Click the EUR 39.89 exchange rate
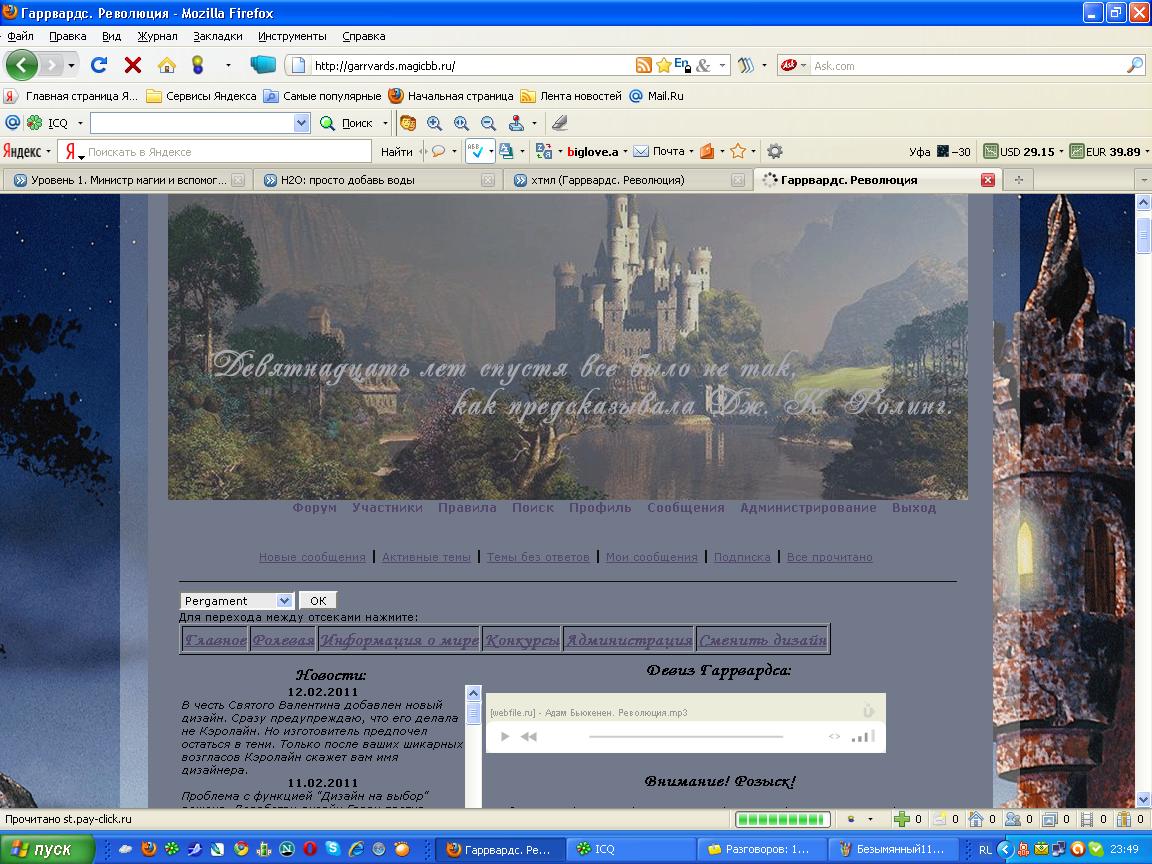Screen dimensions: 1152x864 (1105, 151)
